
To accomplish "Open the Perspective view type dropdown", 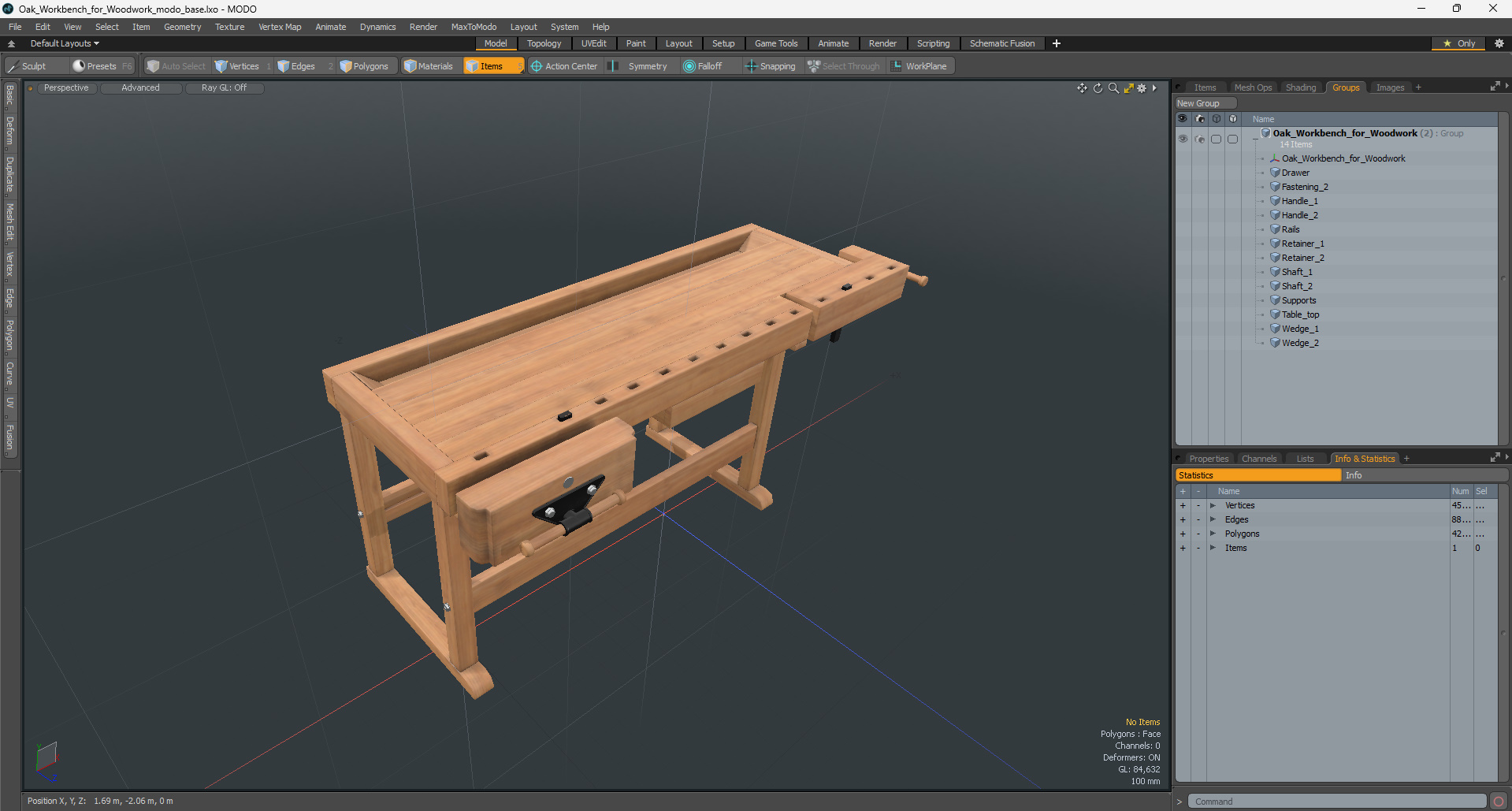I will point(66,87).
